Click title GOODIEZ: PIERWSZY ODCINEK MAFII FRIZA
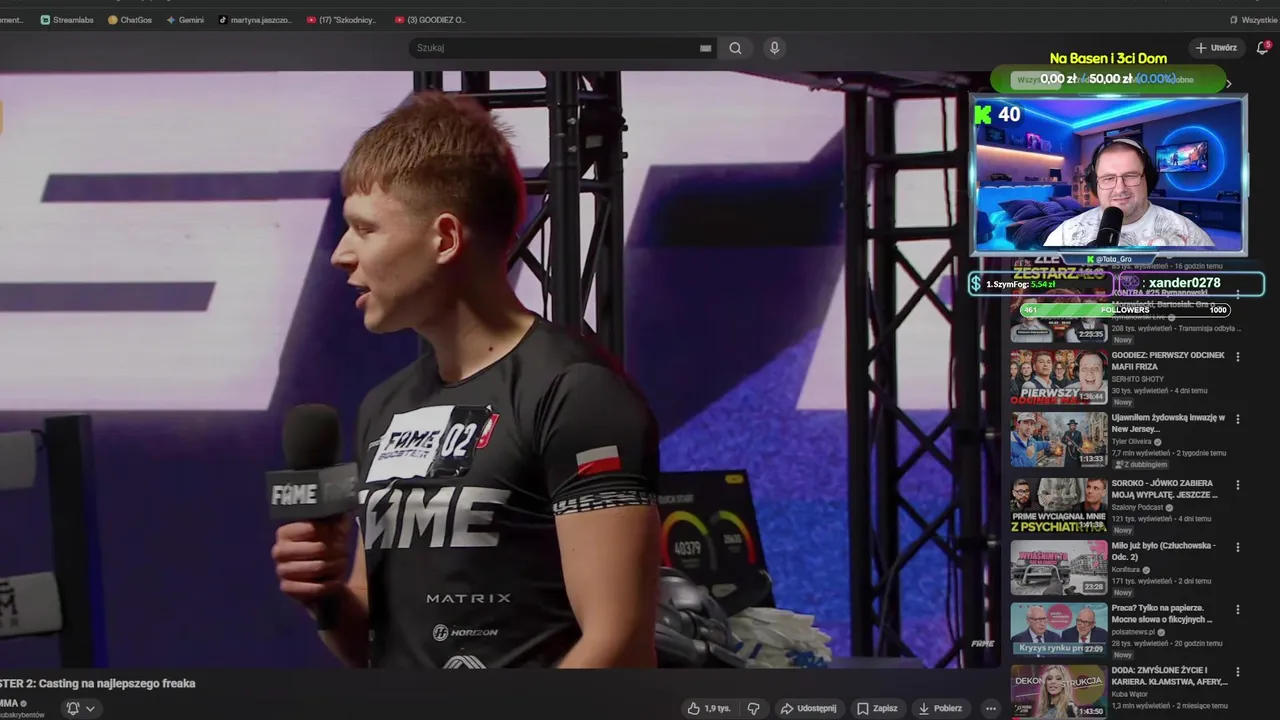This screenshot has height=720, width=1280. pos(1168,361)
